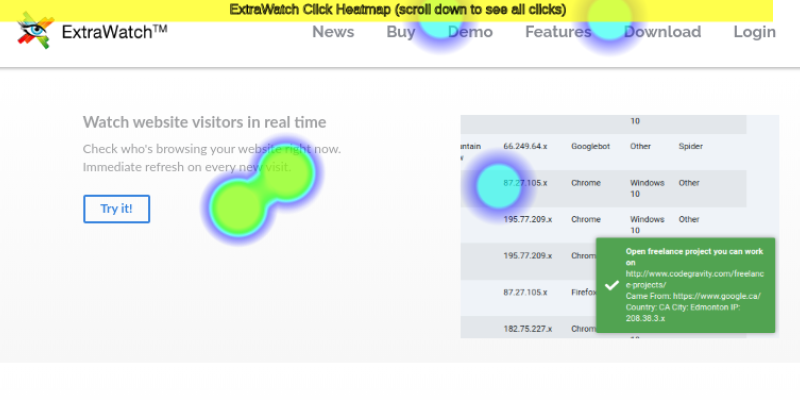800x400 pixels.
Task: Open the News menu item
Action: [333, 32]
